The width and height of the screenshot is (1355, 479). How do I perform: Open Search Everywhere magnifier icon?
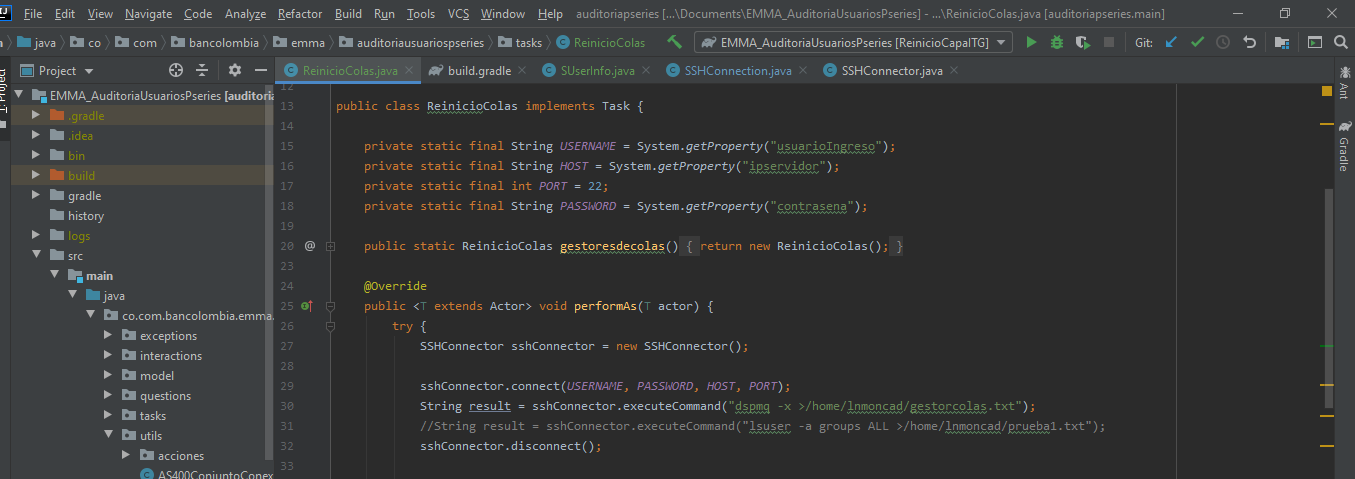click(x=1340, y=43)
